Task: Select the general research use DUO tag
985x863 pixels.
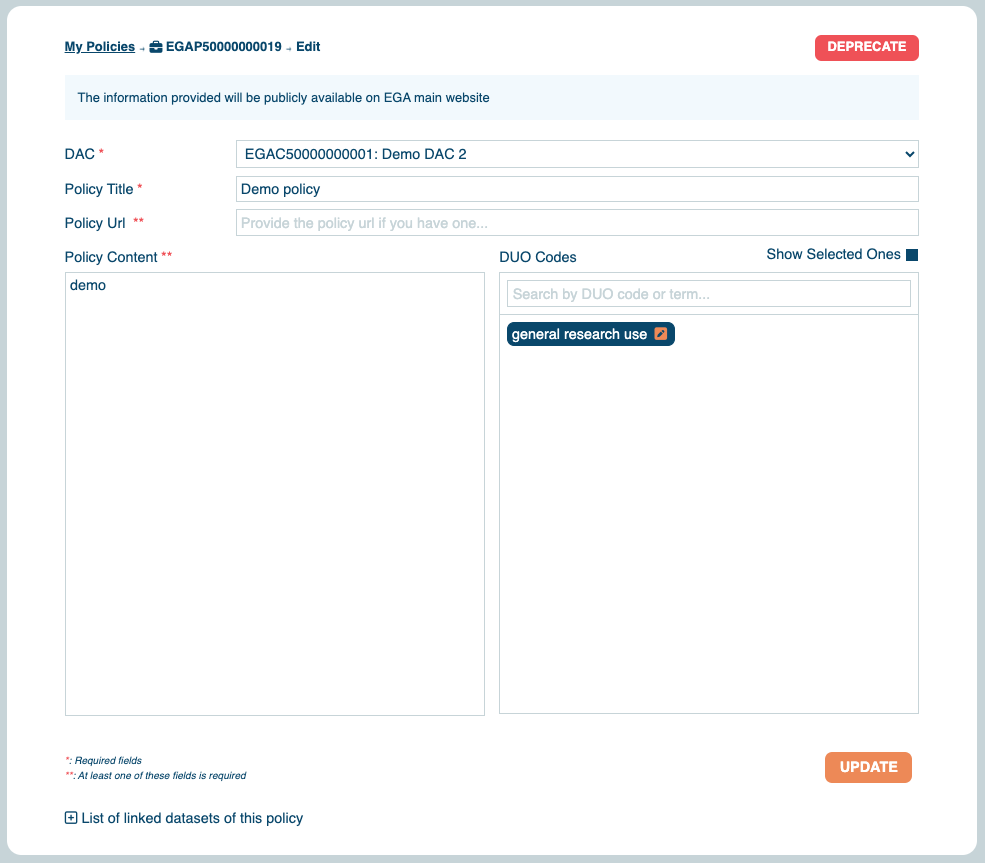Action: (579, 334)
